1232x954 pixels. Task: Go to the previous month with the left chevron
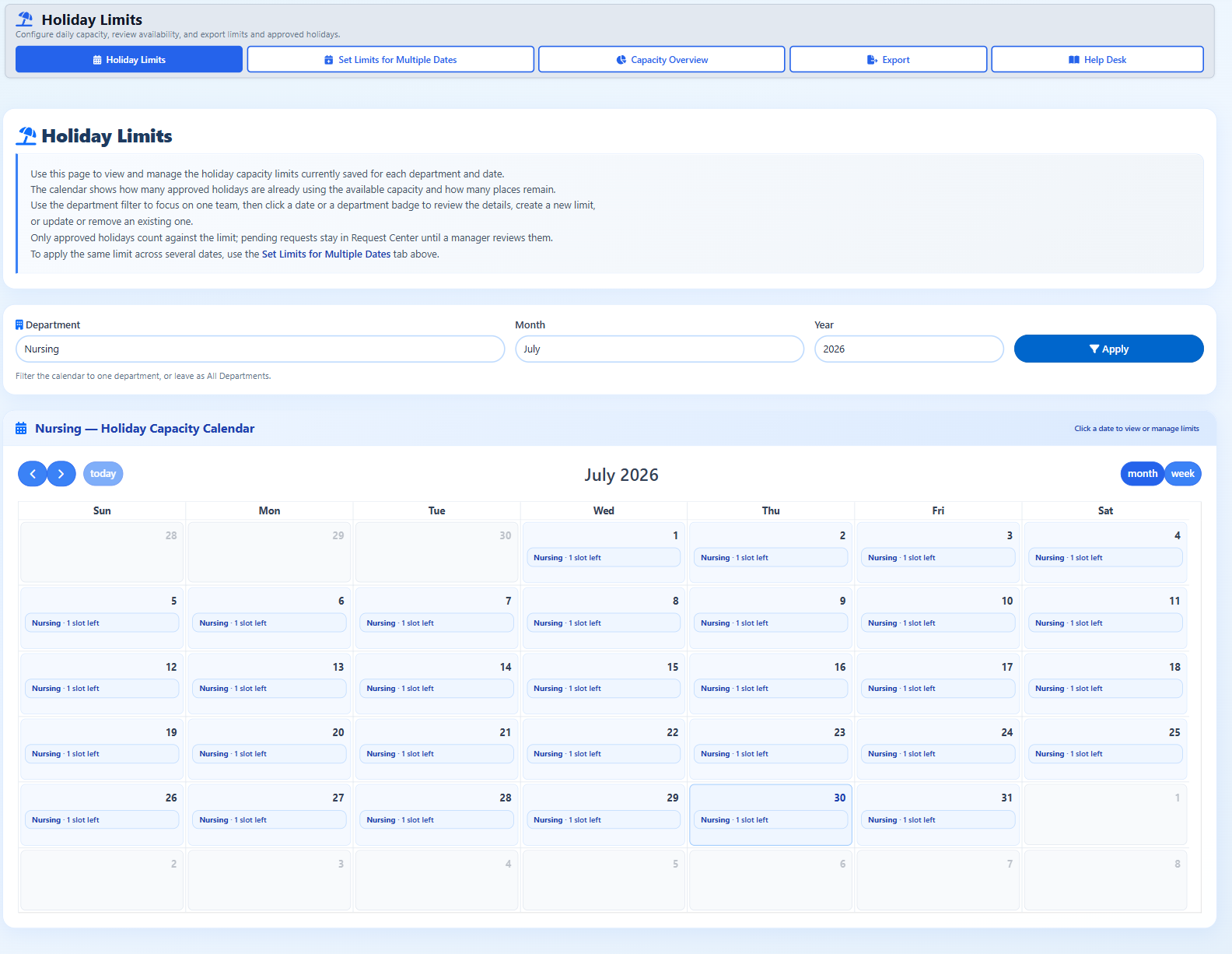(x=33, y=474)
